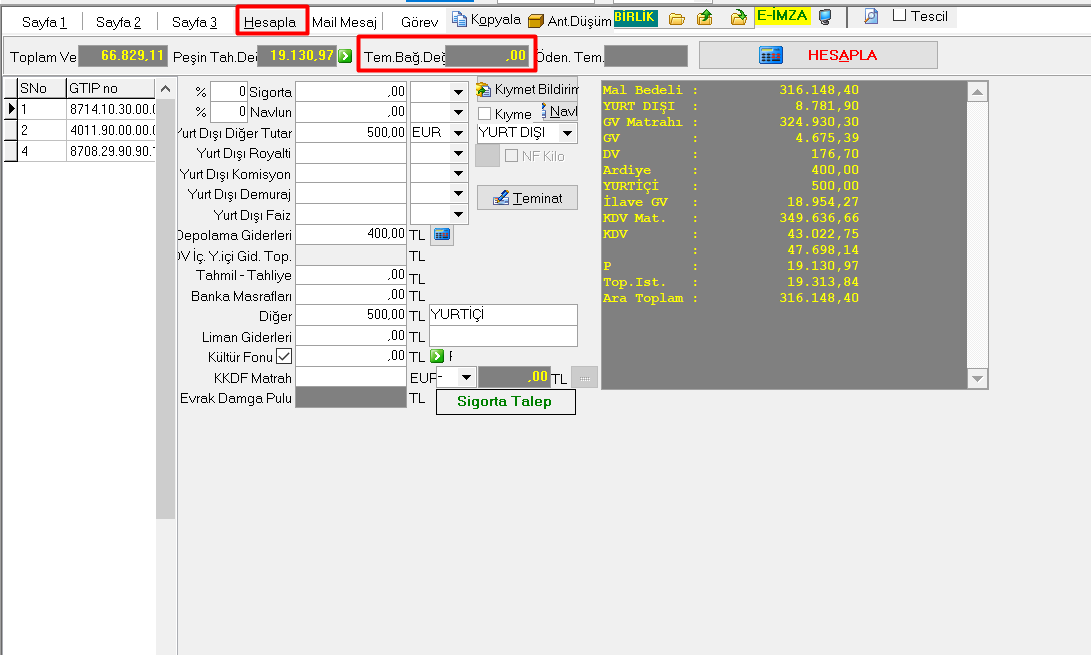
Task: Open the plain yellow folder icon
Action: point(676,19)
